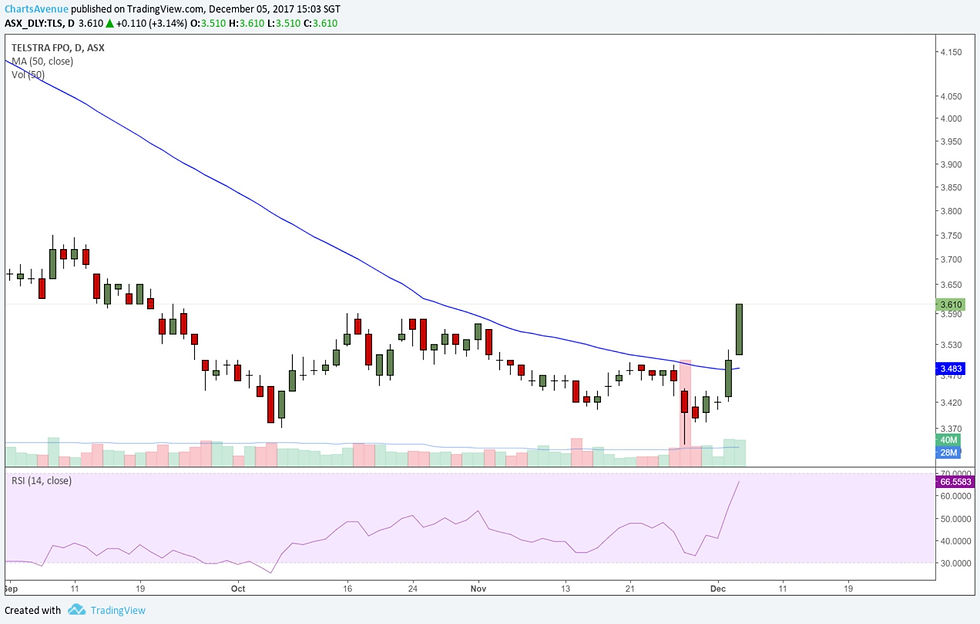Click the blue 28M volume average label
Image resolution: width=980 pixels, height=624 pixels.
tap(948, 452)
